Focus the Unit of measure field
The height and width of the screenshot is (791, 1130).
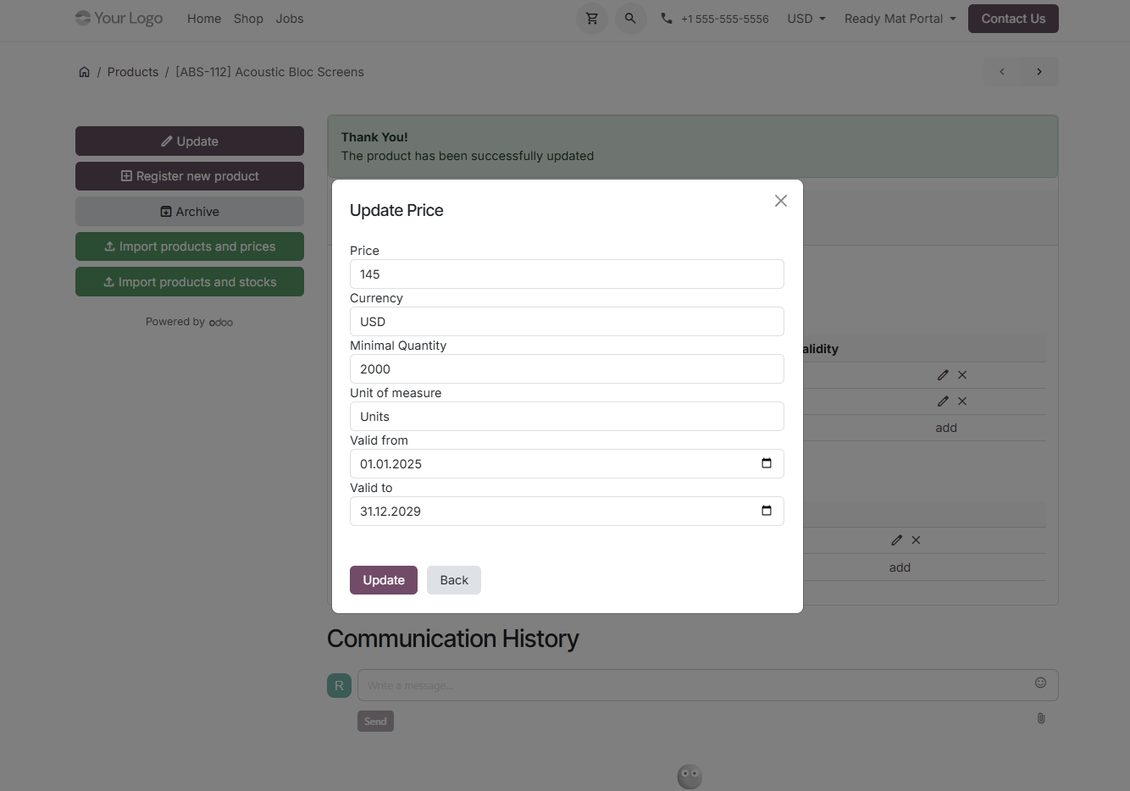point(566,416)
